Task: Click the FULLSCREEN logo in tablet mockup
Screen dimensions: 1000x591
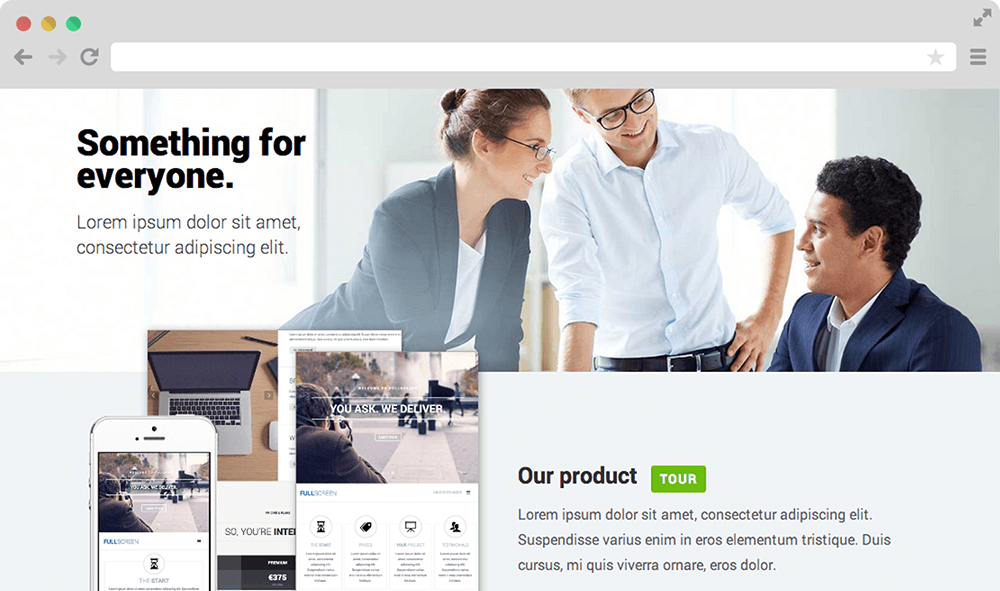Action: [318, 493]
